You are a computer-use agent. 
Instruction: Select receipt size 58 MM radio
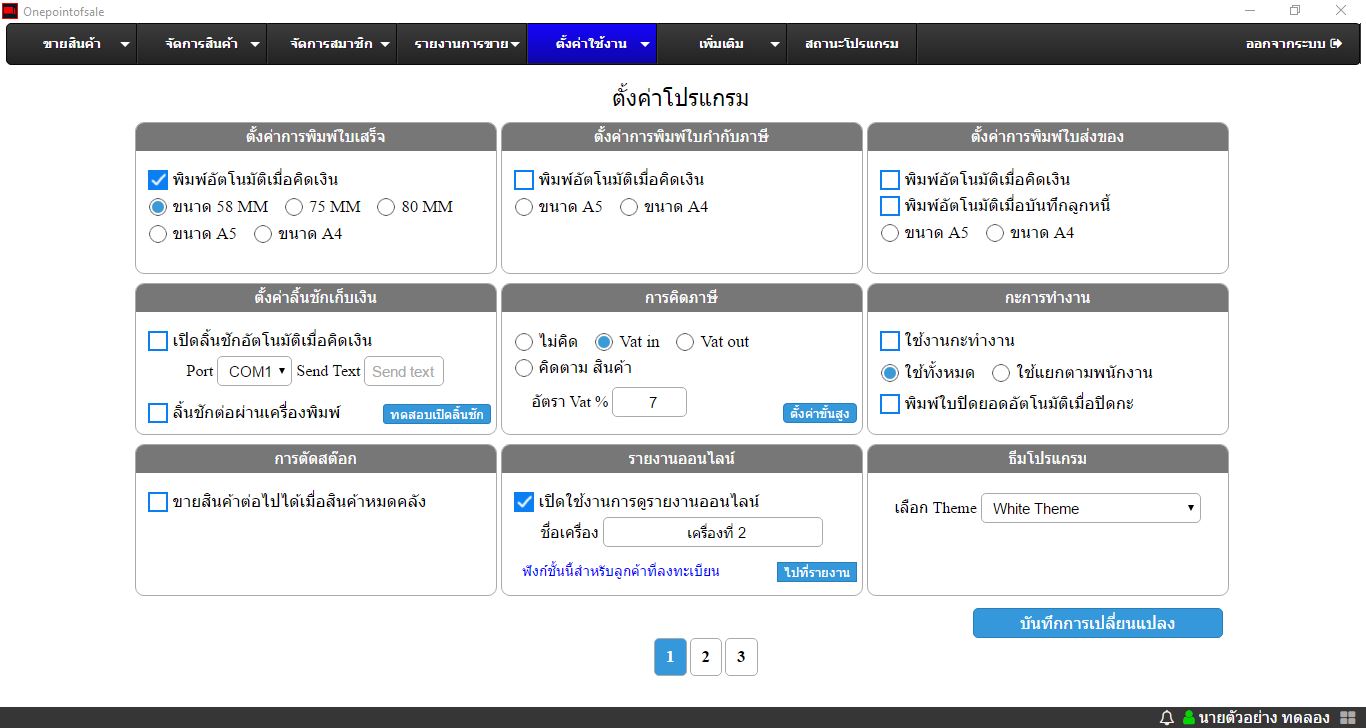[x=157, y=207]
